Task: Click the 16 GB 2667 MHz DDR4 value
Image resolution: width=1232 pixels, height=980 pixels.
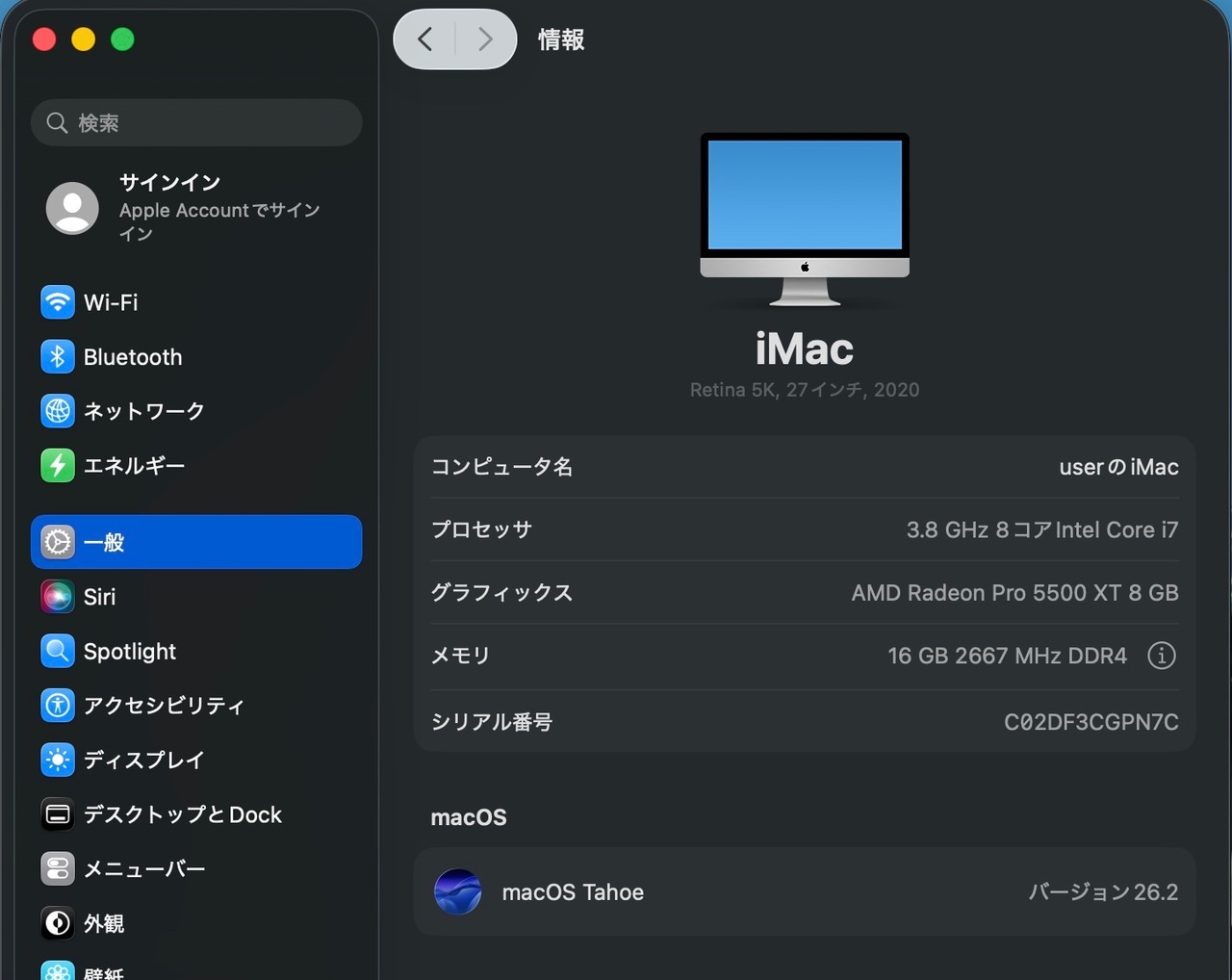Action: 1007,656
